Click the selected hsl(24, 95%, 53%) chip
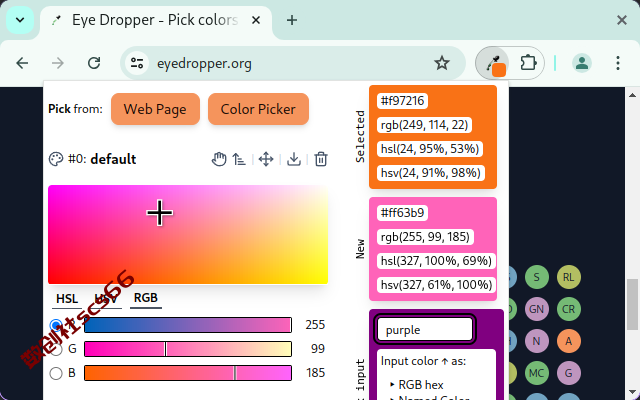The height and width of the screenshot is (400, 640). point(430,149)
